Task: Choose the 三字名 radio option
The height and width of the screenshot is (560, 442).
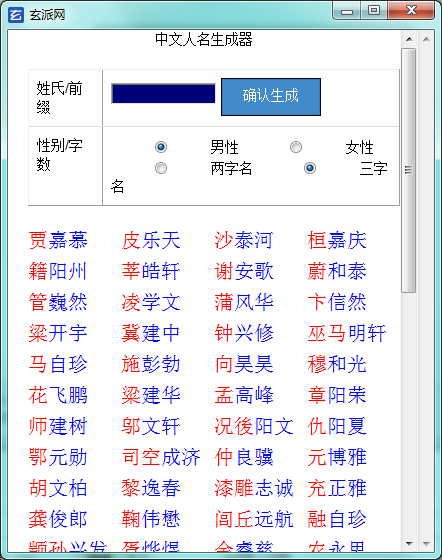Action: (x=310, y=168)
